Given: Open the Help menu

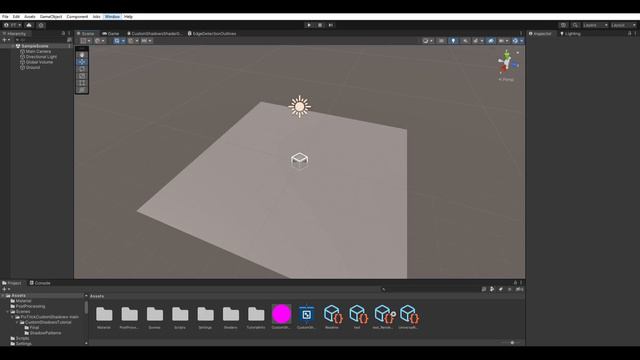Looking at the screenshot, I should click(128, 17).
